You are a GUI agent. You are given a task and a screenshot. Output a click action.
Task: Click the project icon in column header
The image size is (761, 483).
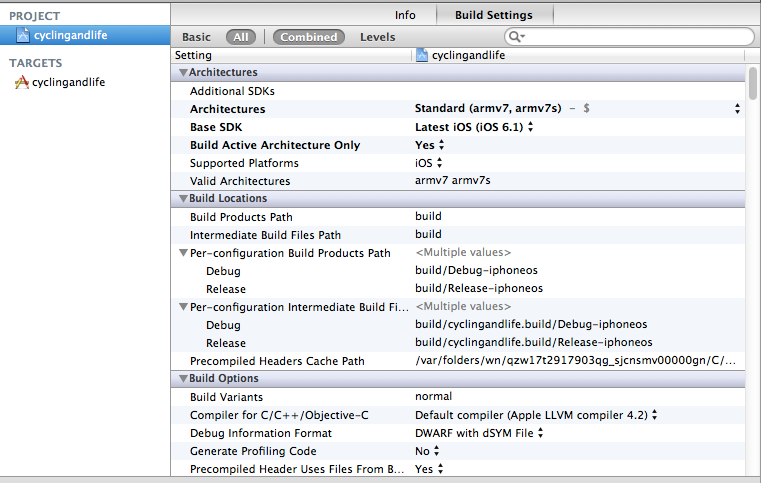pyautogui.click(x=422, y=55)
